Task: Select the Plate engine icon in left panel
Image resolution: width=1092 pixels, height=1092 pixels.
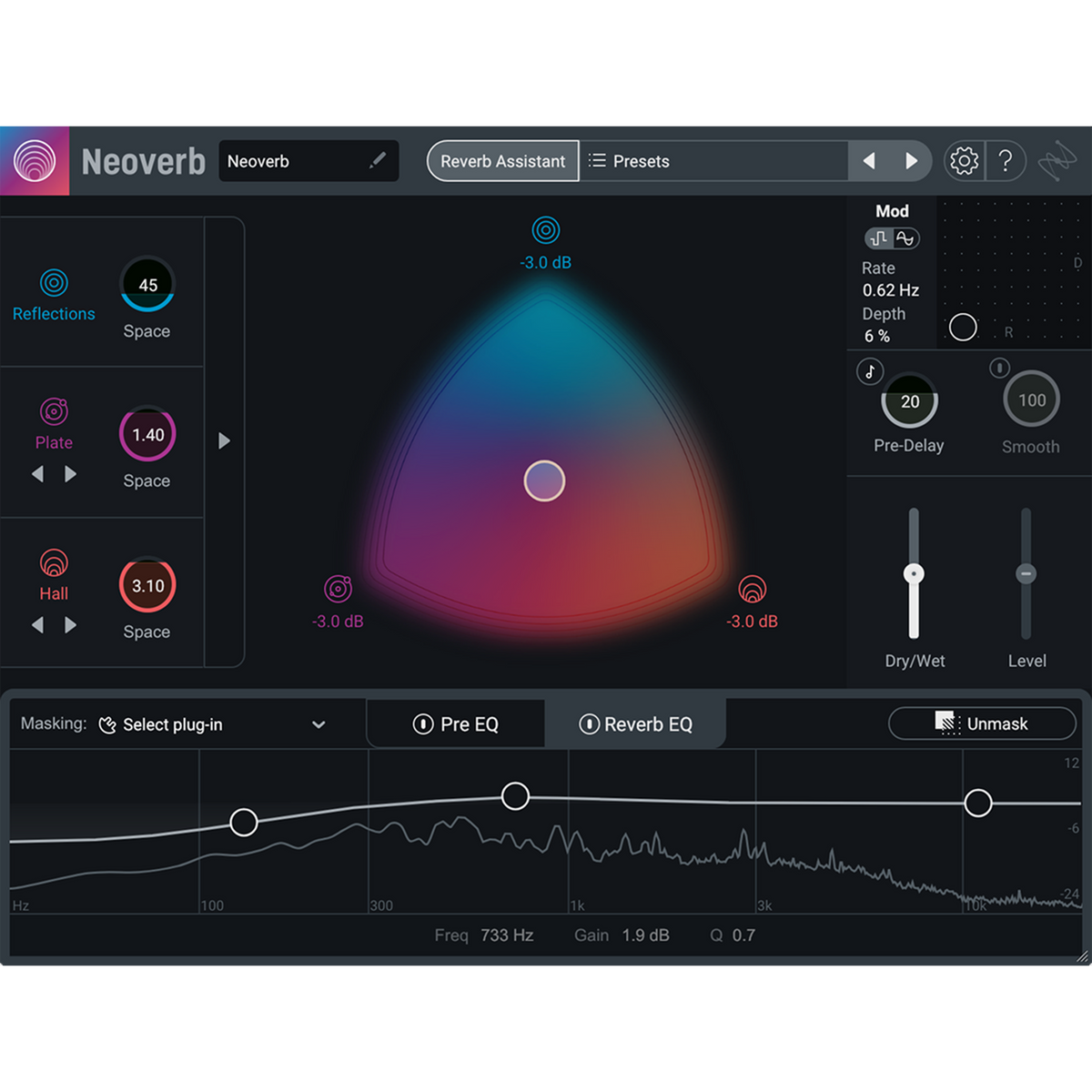Action: 54,412
